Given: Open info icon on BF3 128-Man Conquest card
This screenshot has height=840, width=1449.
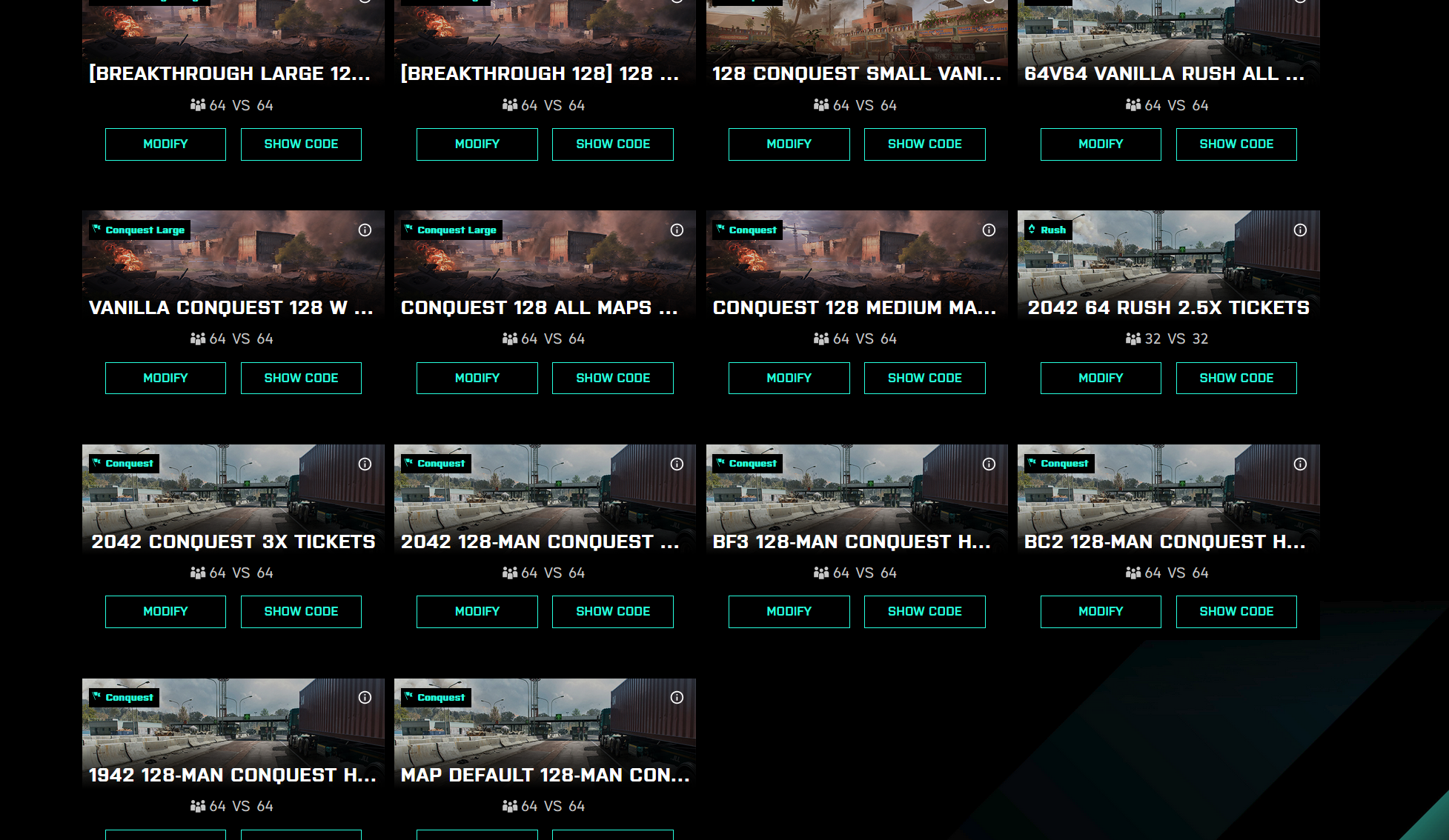Looking at the screenshot, I should (x=989, y=464).
